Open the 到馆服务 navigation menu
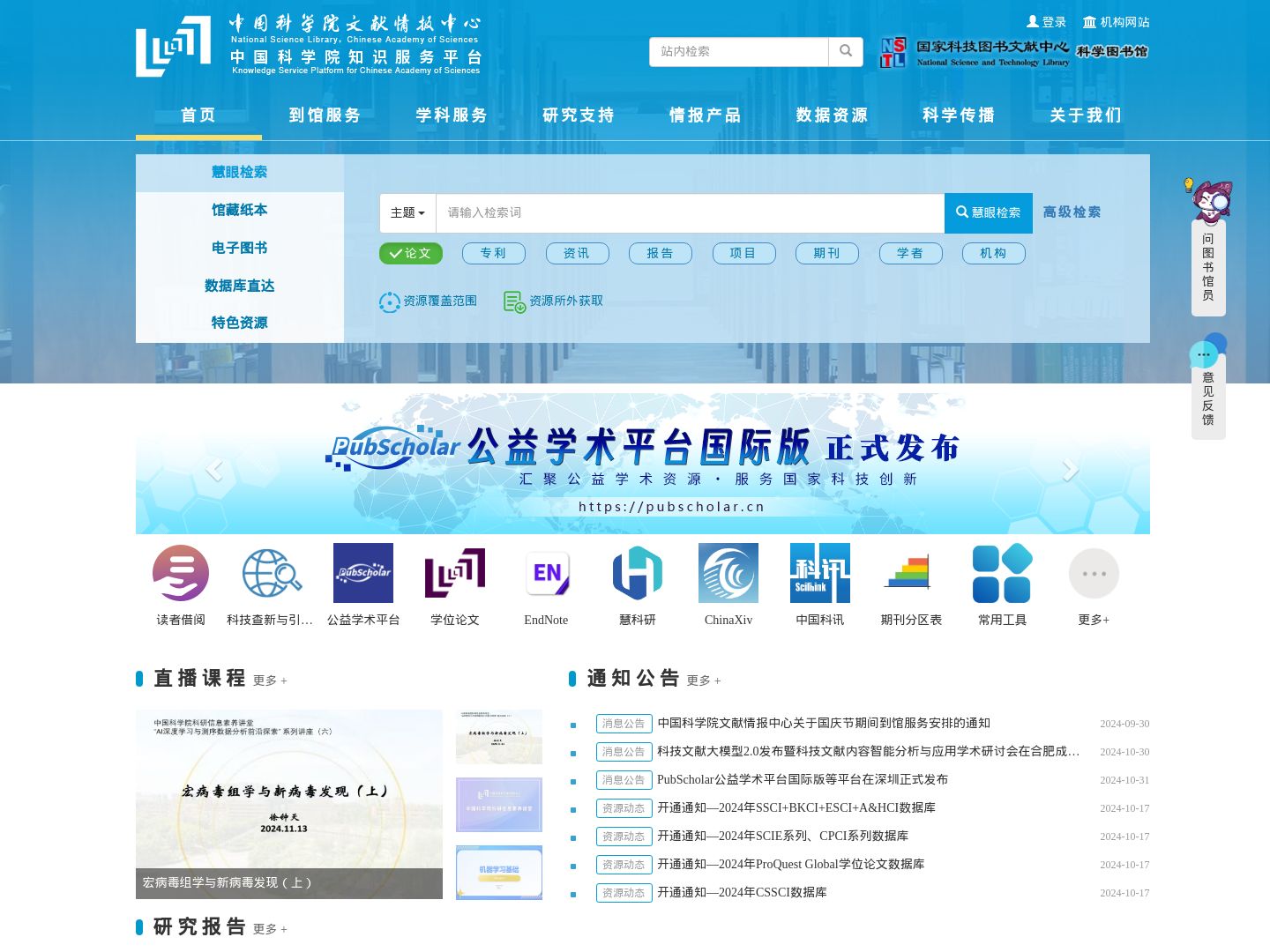The height and width of the screenshot is (952, 1270). [x=325, y=115]
